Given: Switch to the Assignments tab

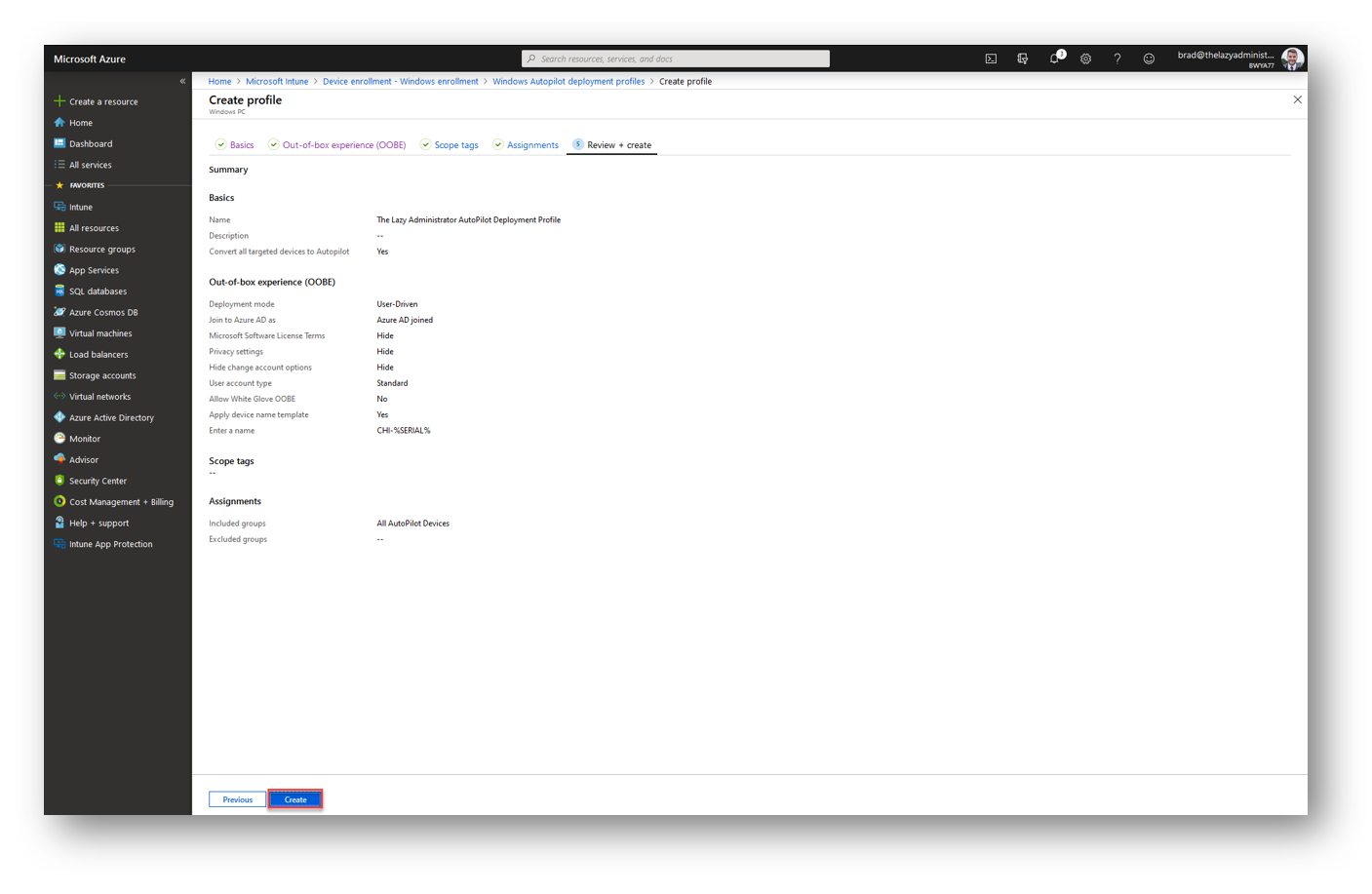Looking at the screenshot, I should pyautogui.click(x=526, y=145).
